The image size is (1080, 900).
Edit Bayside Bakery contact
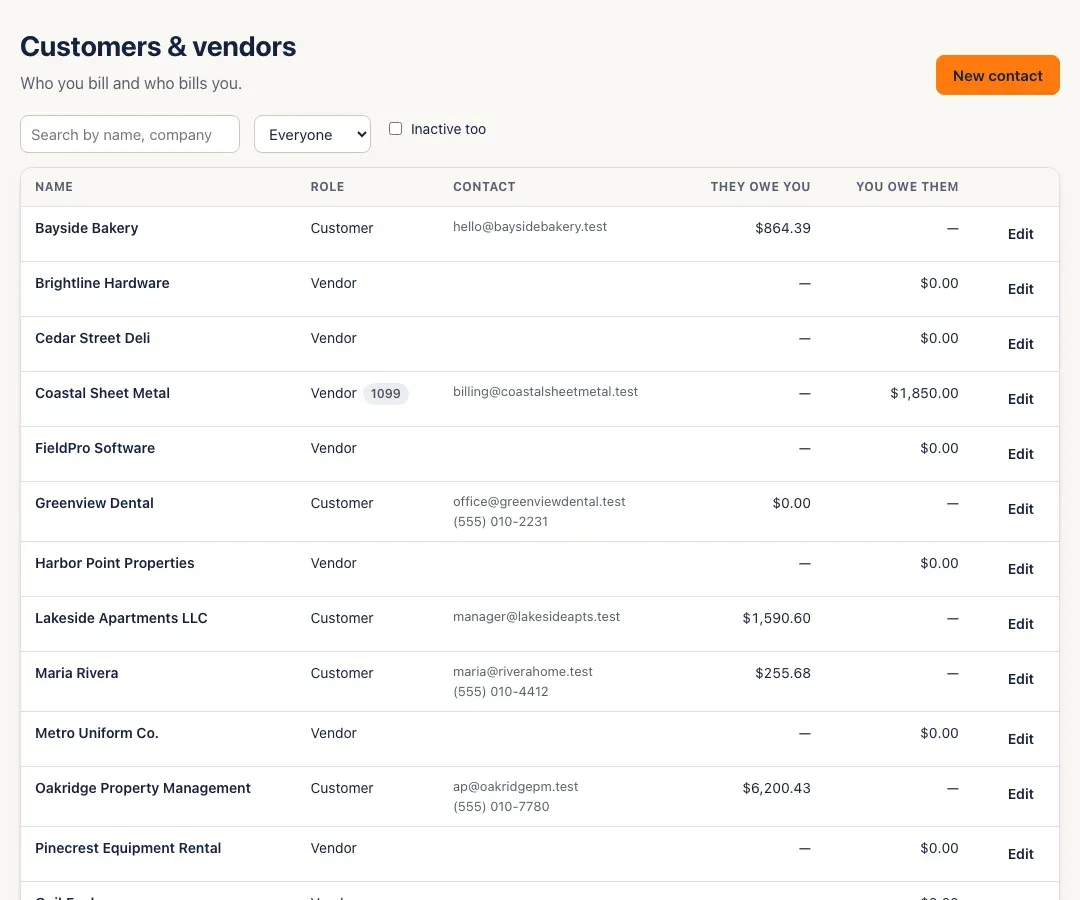[1020, 234]
